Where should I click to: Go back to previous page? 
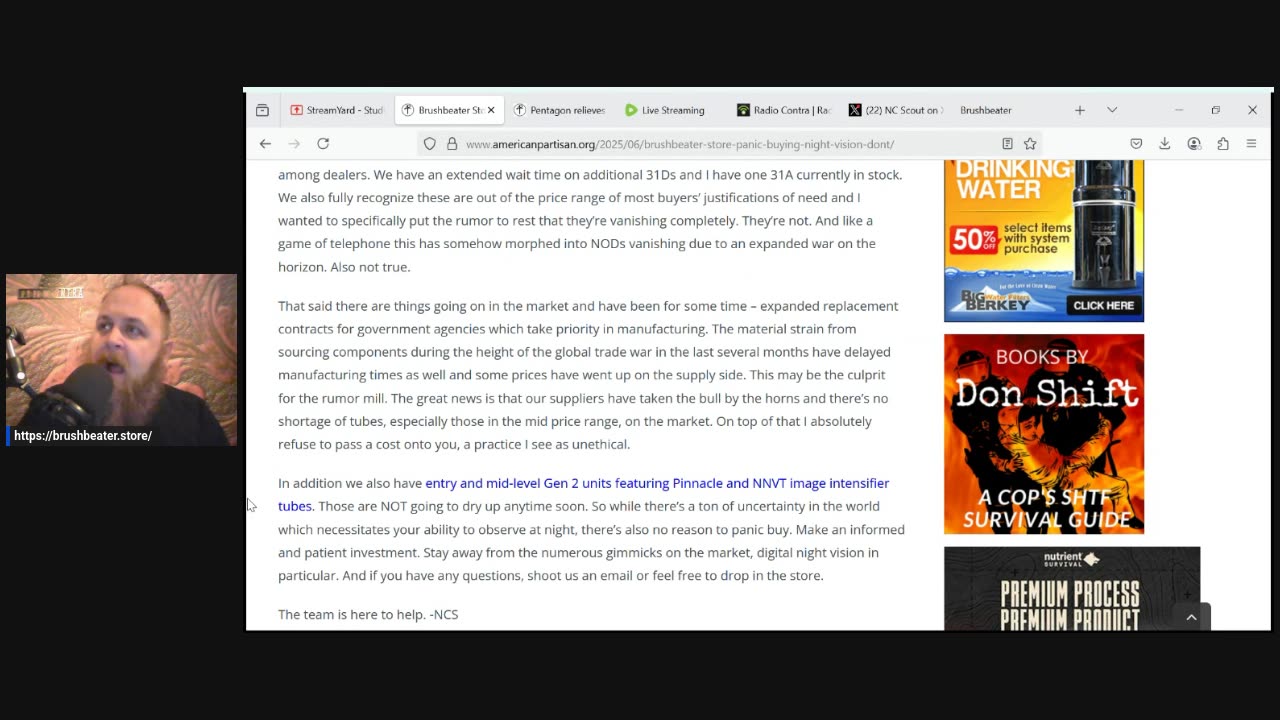pos(265,144)
